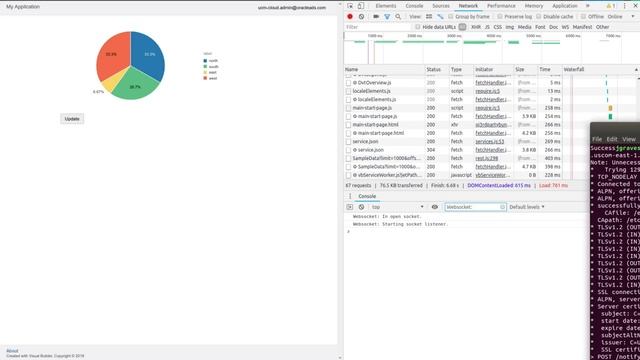This screenshot has width=640, height=360.
Task: Open rest.js:298 initiator link
Action: (x=487, y=158)
